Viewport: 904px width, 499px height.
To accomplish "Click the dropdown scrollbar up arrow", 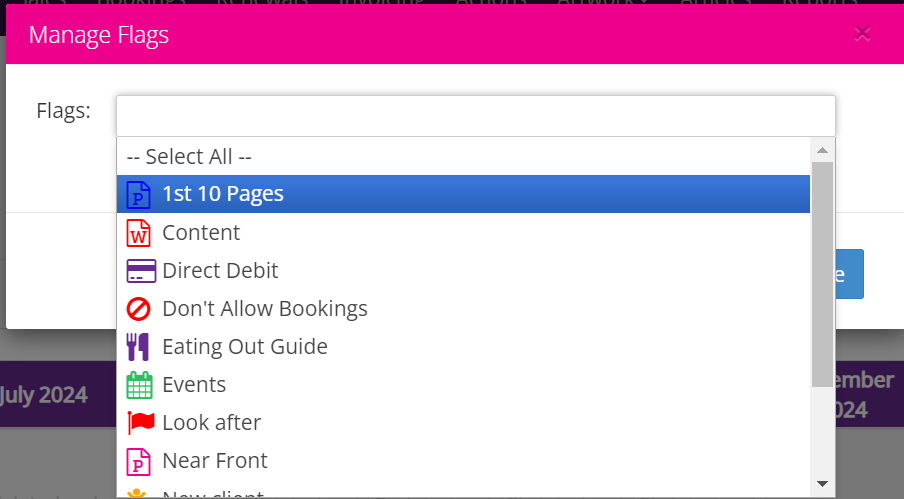I will point(822,150).
